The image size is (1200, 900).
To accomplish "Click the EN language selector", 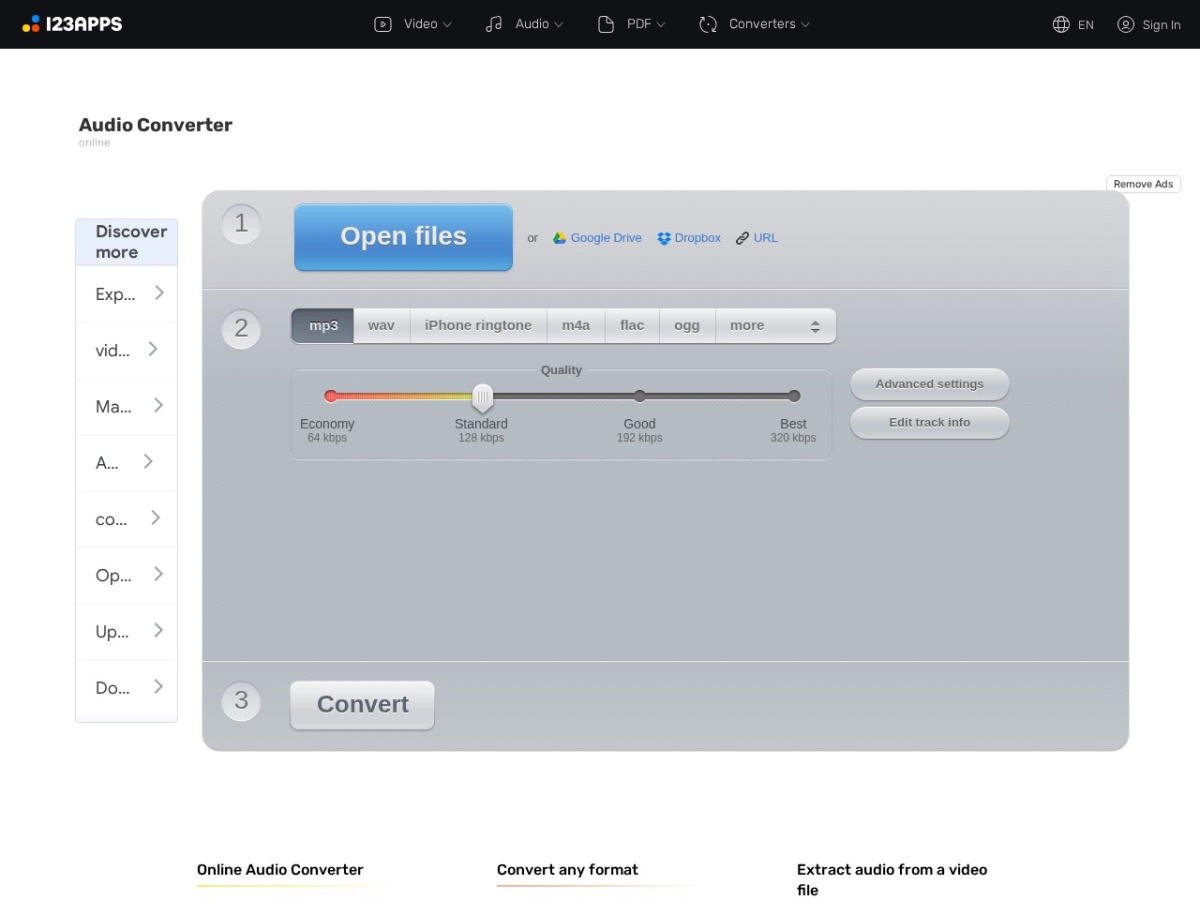I will pos(1086,25).
